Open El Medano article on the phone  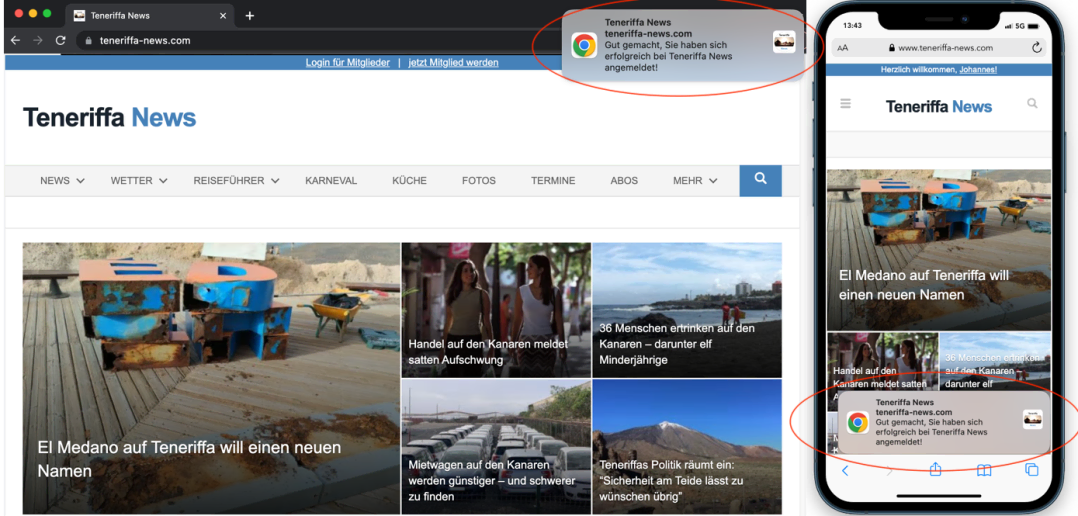pyautogui.click(x=938, y=250)
